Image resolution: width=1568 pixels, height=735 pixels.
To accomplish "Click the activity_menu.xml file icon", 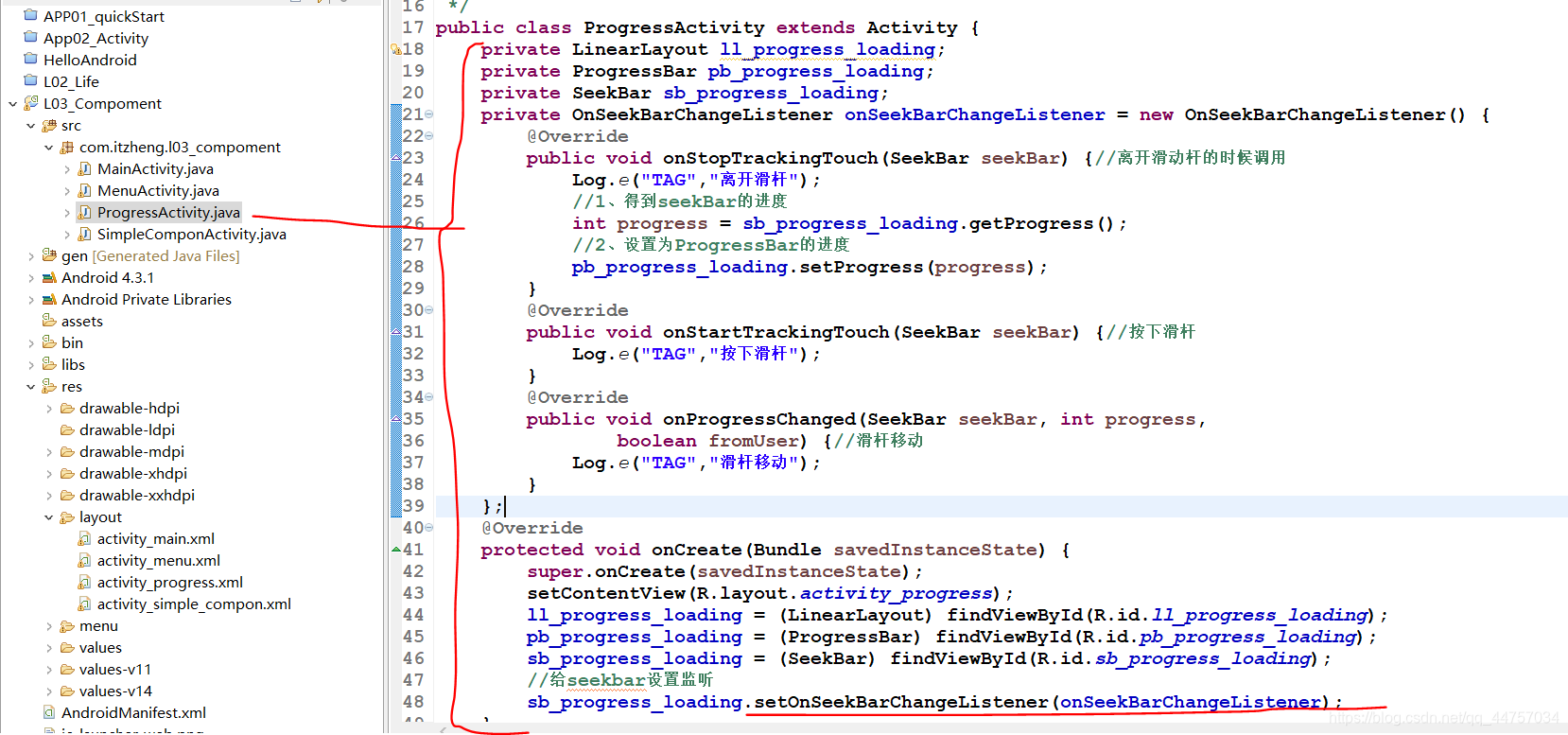I will [x=85, y=560].
